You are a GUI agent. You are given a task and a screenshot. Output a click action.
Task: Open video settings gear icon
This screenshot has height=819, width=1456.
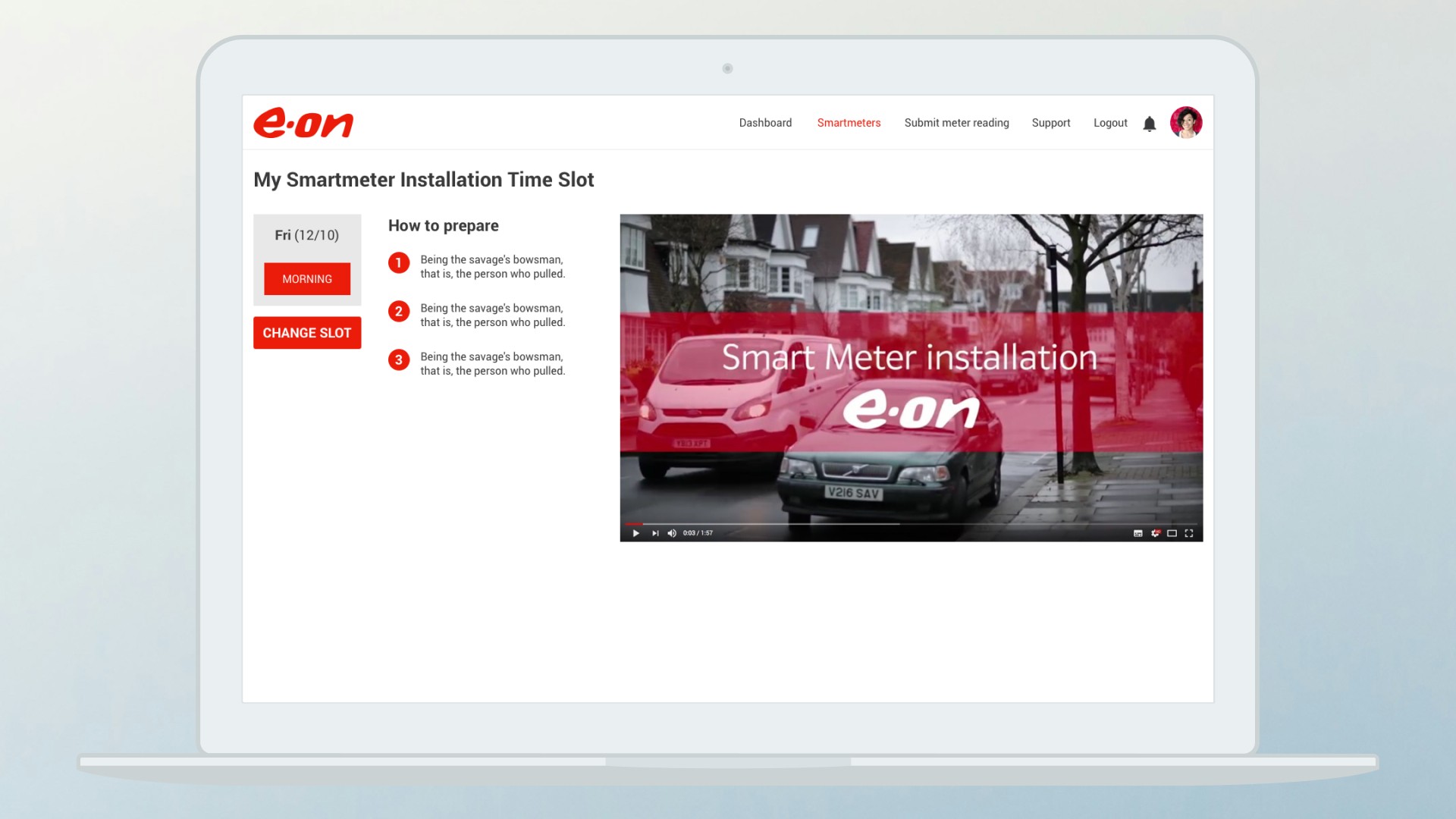point(1155,533)
